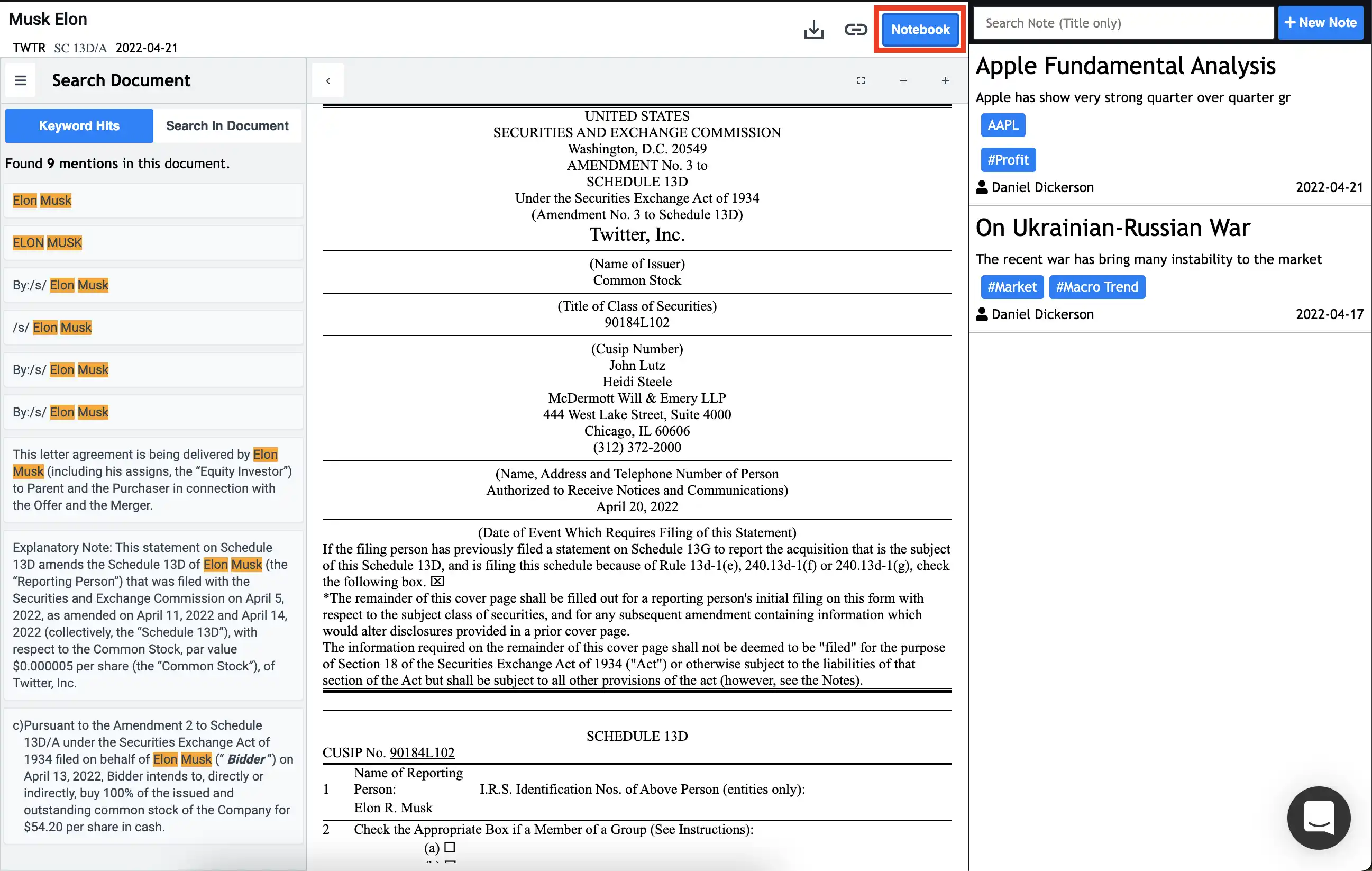Image resolution: width=1372 pixels, height=871 pixels.
Task: Open the chat support bubble
Action: [1319, 818]
